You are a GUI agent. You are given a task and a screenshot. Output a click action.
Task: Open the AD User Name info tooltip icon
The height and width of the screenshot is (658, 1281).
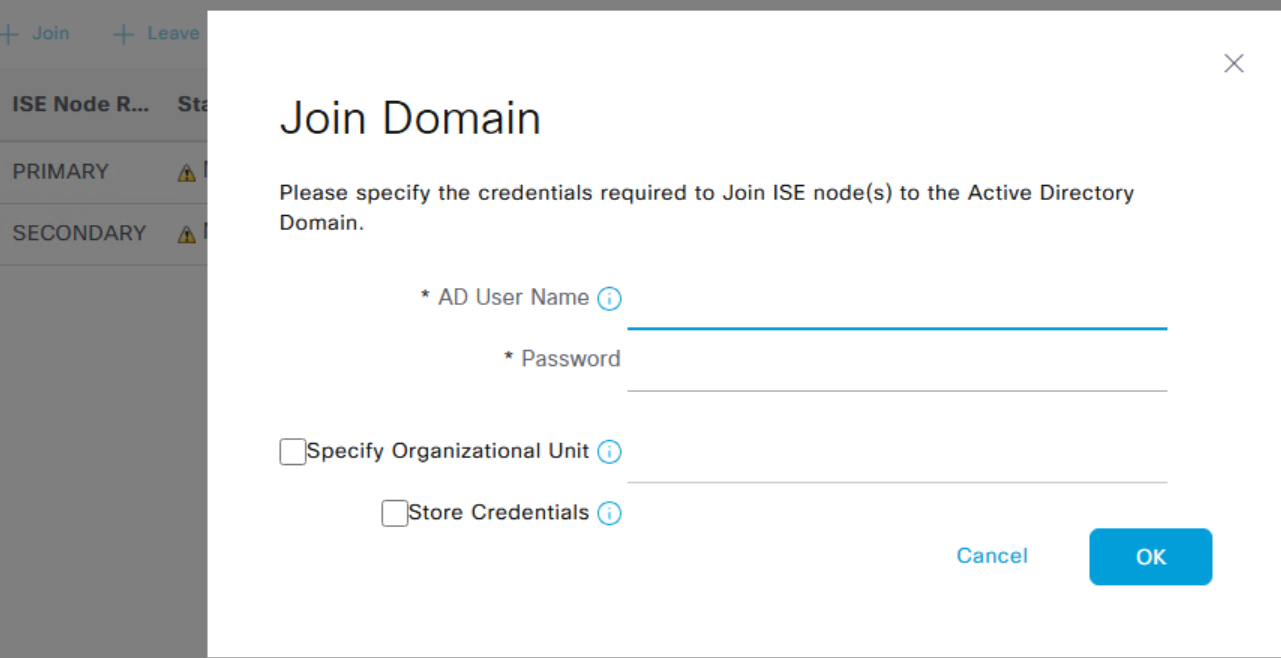point(609,297)
